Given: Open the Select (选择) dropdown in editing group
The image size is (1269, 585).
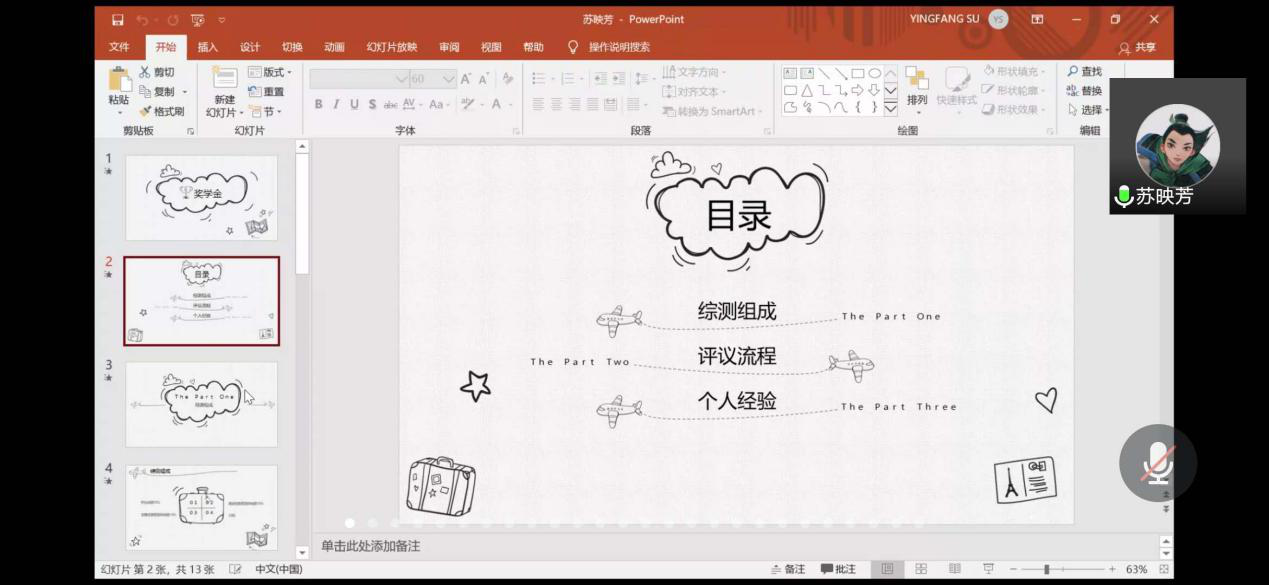Looking at the screenshot, I should point(1088,110).
